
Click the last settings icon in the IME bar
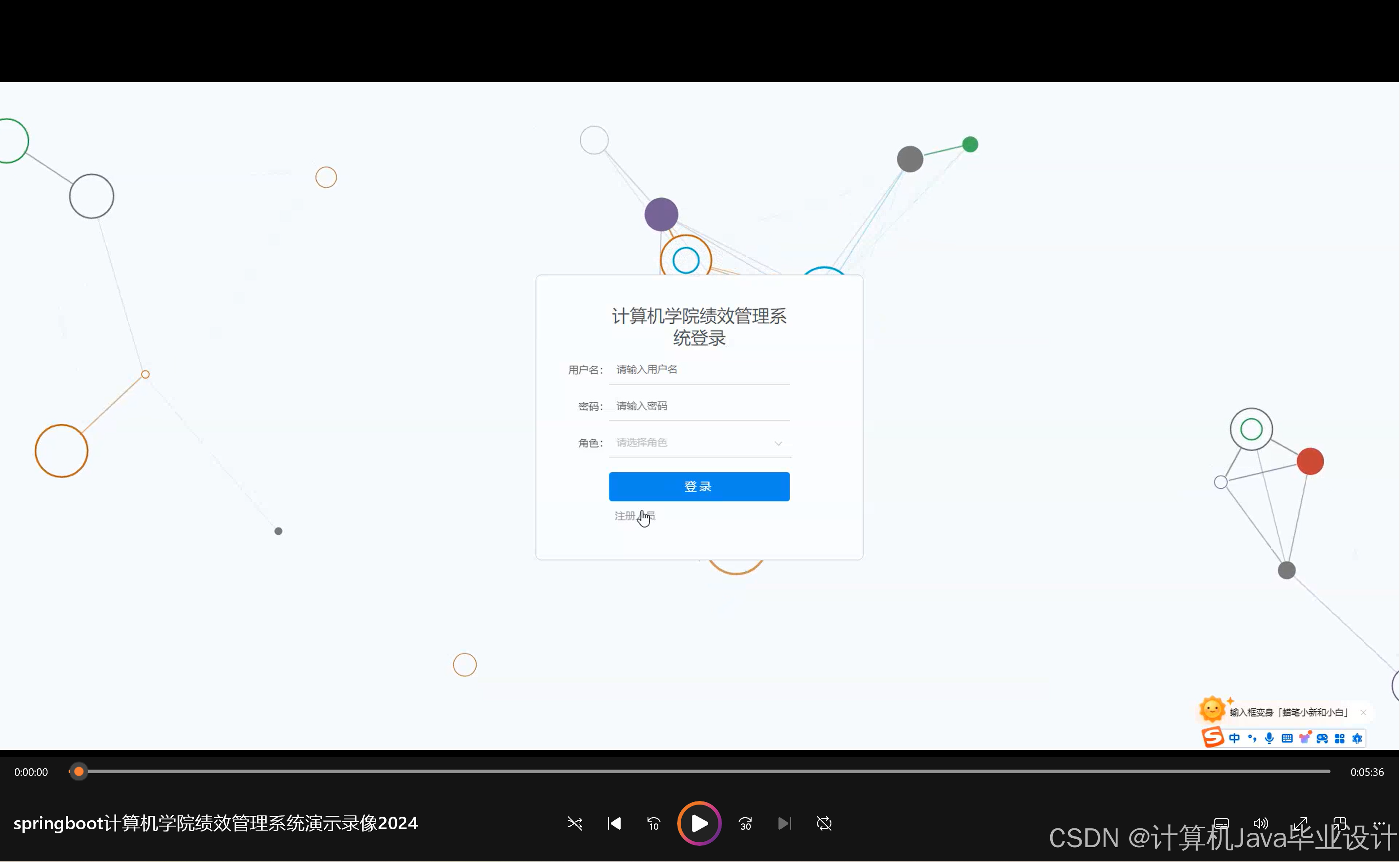tap(1357, 738)
